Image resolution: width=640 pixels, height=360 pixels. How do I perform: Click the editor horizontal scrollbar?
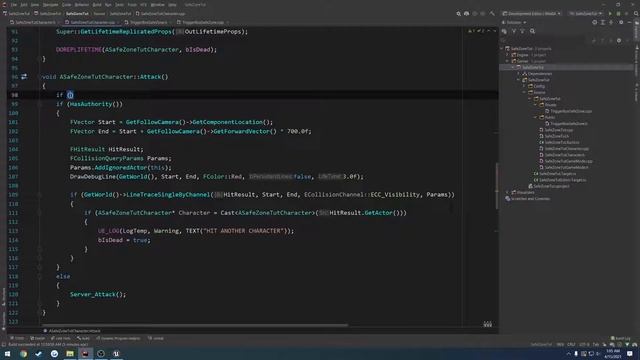point(195,326)
